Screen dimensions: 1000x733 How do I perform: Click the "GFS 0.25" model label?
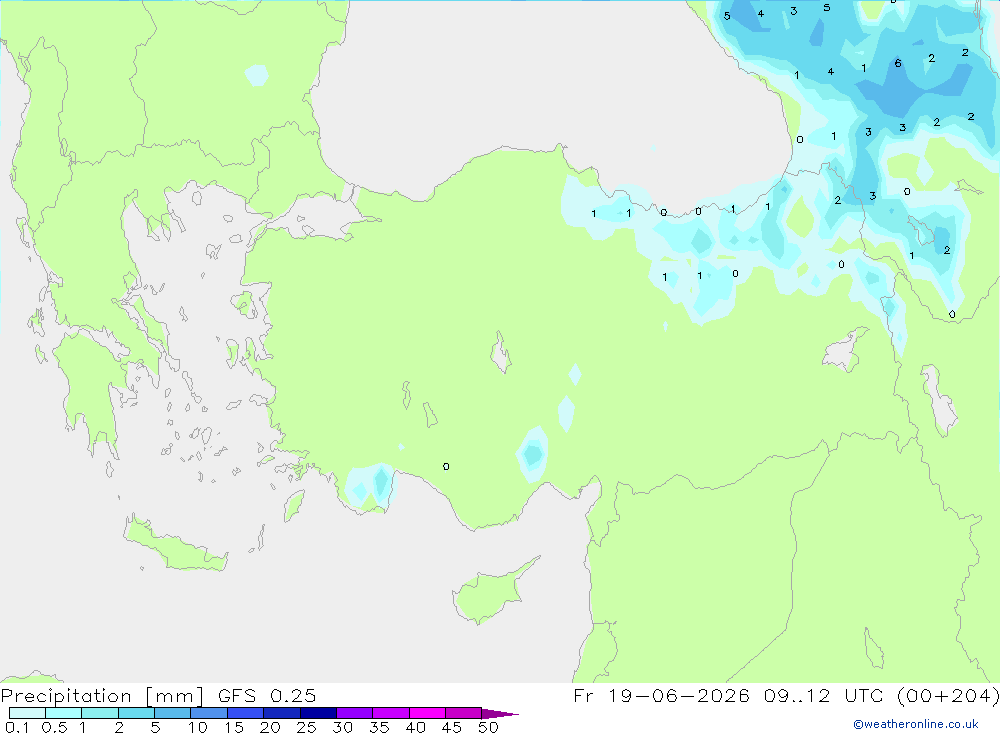[267, 696]
